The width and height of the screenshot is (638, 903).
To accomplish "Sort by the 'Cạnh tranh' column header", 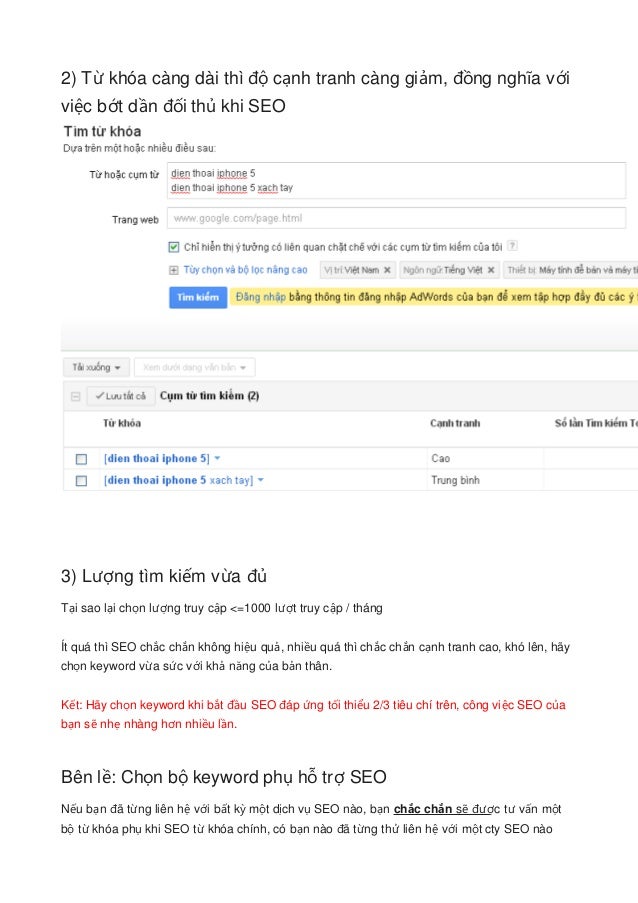I will [455, 423].
